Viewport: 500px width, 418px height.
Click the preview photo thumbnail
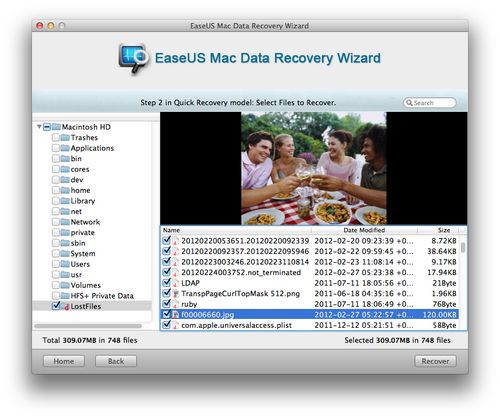314,168
